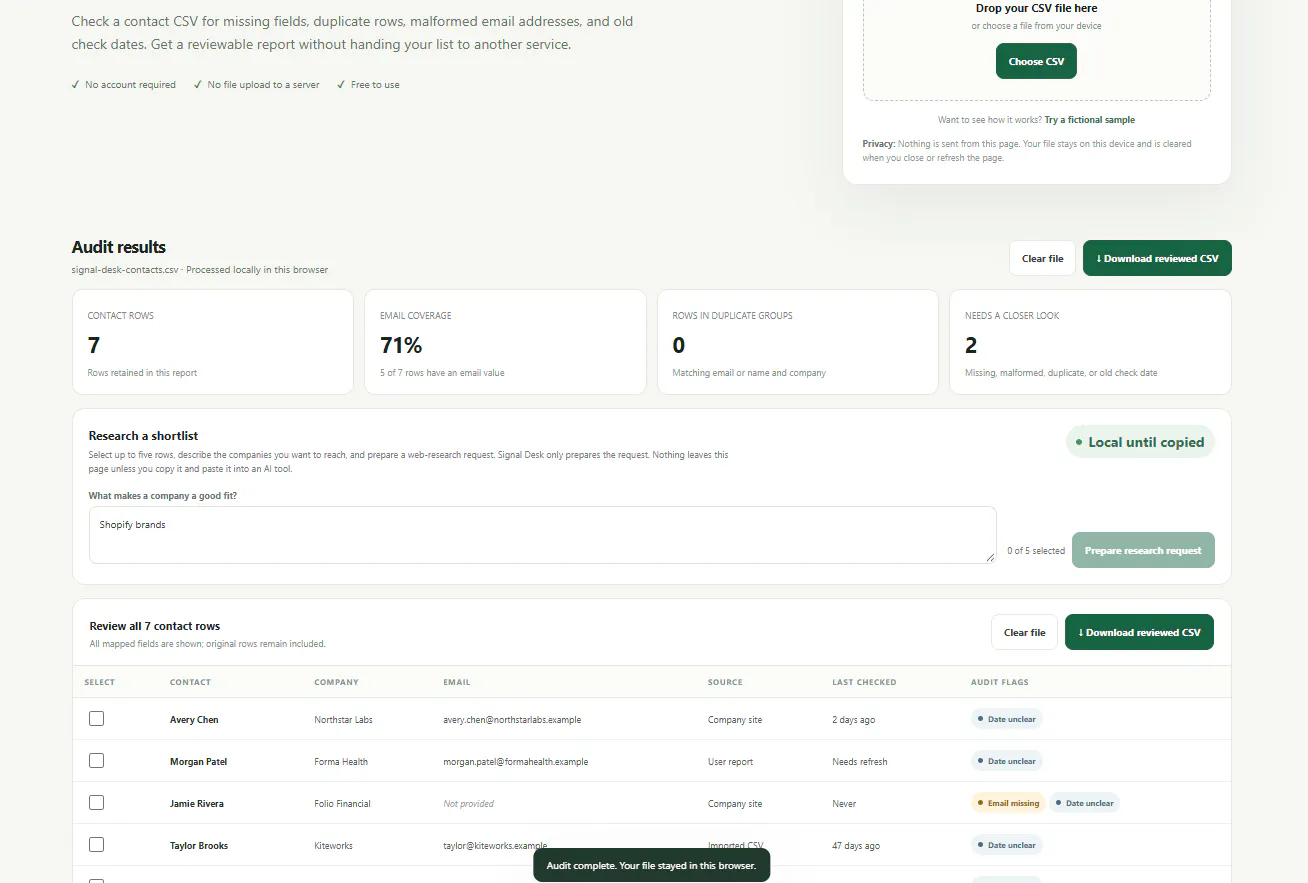Click Clear file beside Audit results heading
Screen dimensions: 1308x883
click(1042, 258)
